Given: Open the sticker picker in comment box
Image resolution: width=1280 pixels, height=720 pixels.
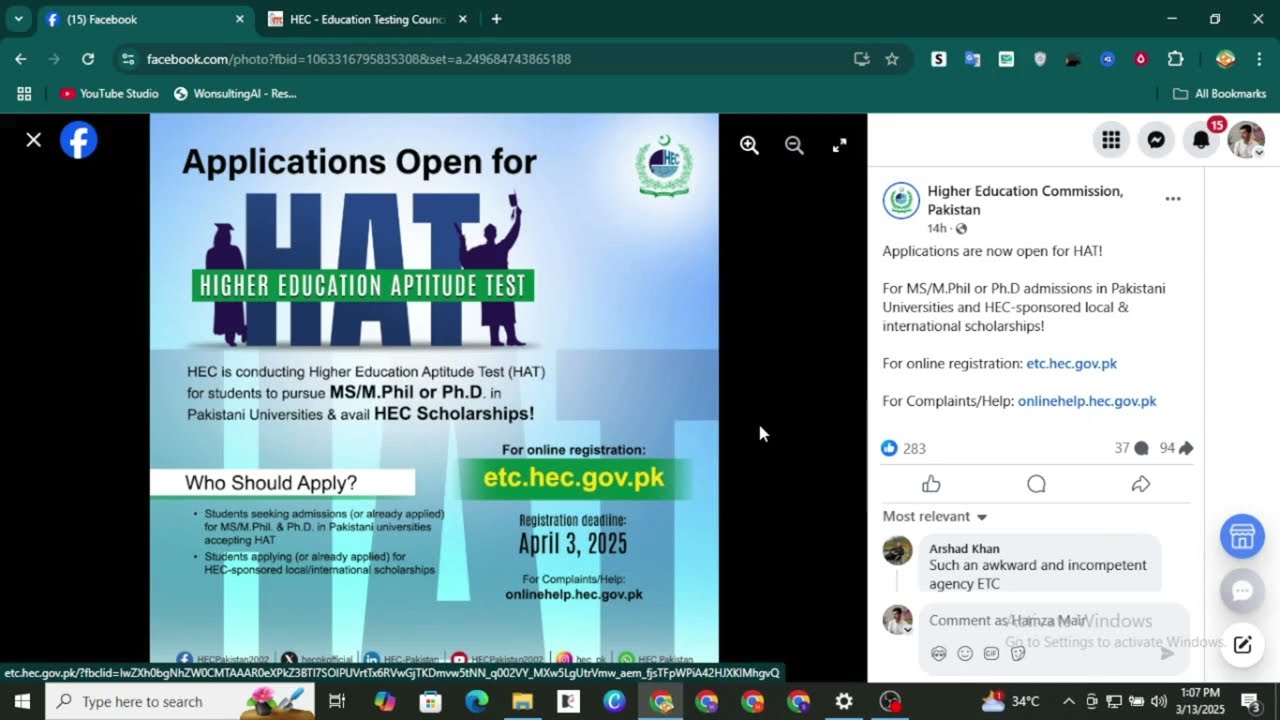Looking at the screenshot, I should (x=1018, y=653).
